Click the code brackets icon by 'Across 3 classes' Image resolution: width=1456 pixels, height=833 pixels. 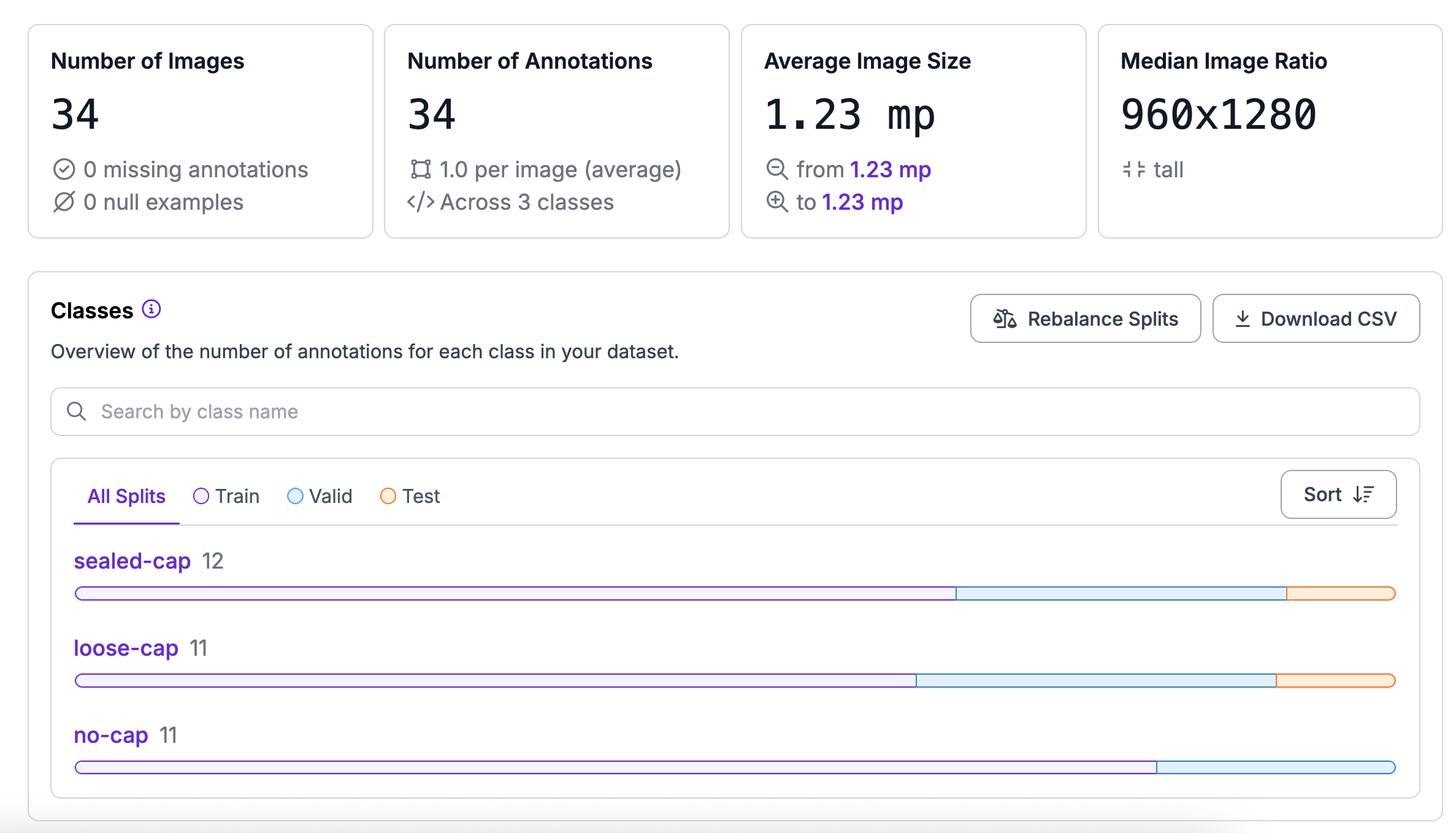click(421, 202)
